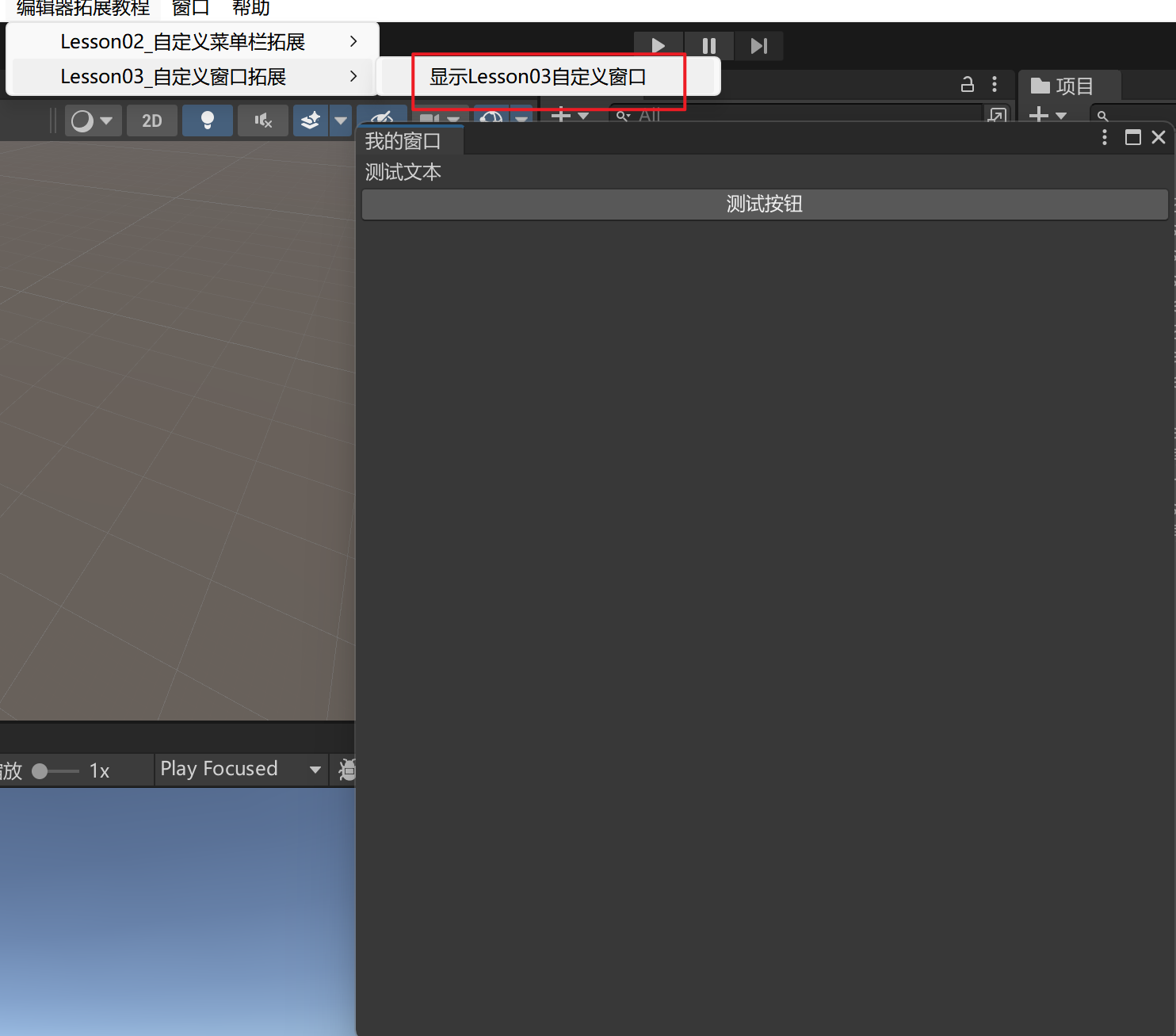Open the three-dot menu of 我的窗口
The height and width of the screenshot is (1036, 1176).
coord(1104,138)
